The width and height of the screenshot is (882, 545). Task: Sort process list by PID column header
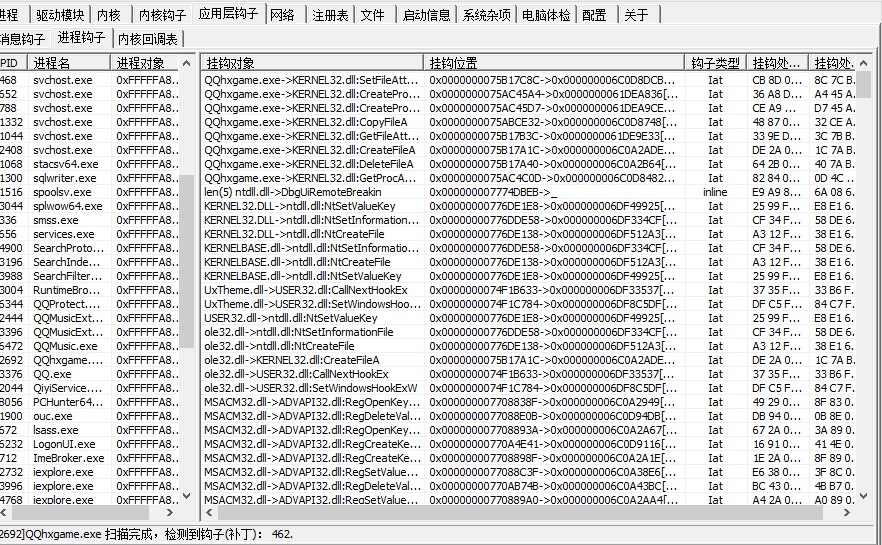tap(14, 62)
